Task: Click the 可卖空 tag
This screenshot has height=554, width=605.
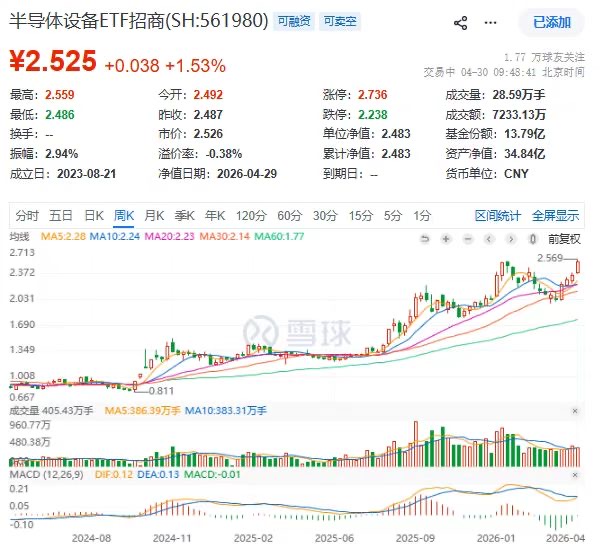Action: [340, 21]
